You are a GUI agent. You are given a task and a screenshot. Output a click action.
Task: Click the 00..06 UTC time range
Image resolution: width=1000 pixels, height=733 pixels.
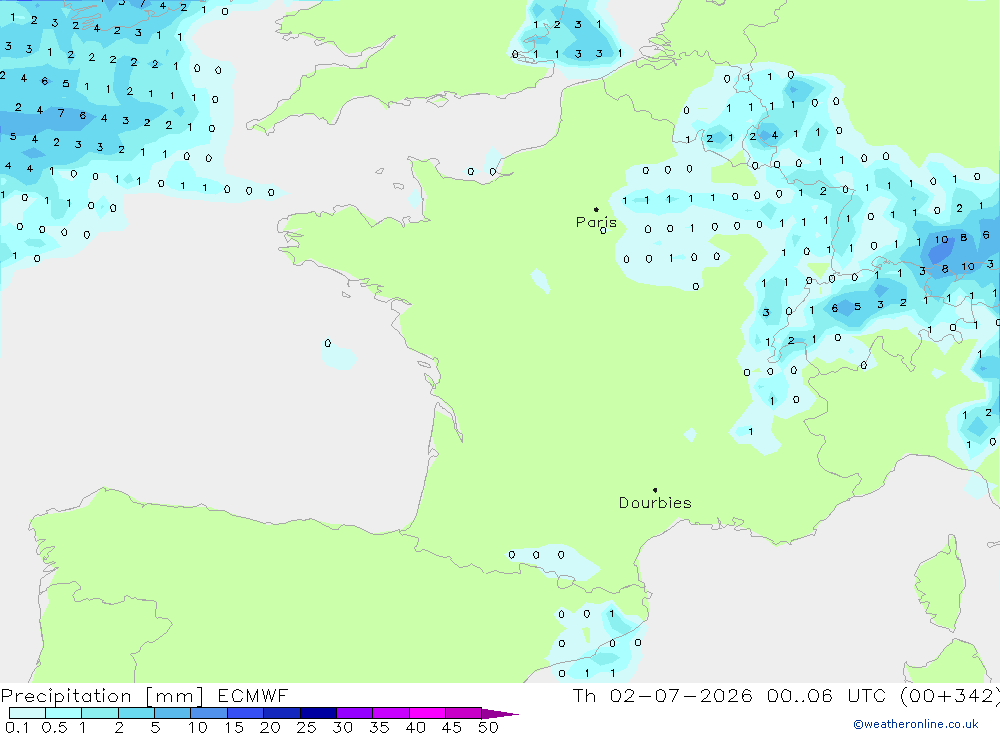[827, 695]
